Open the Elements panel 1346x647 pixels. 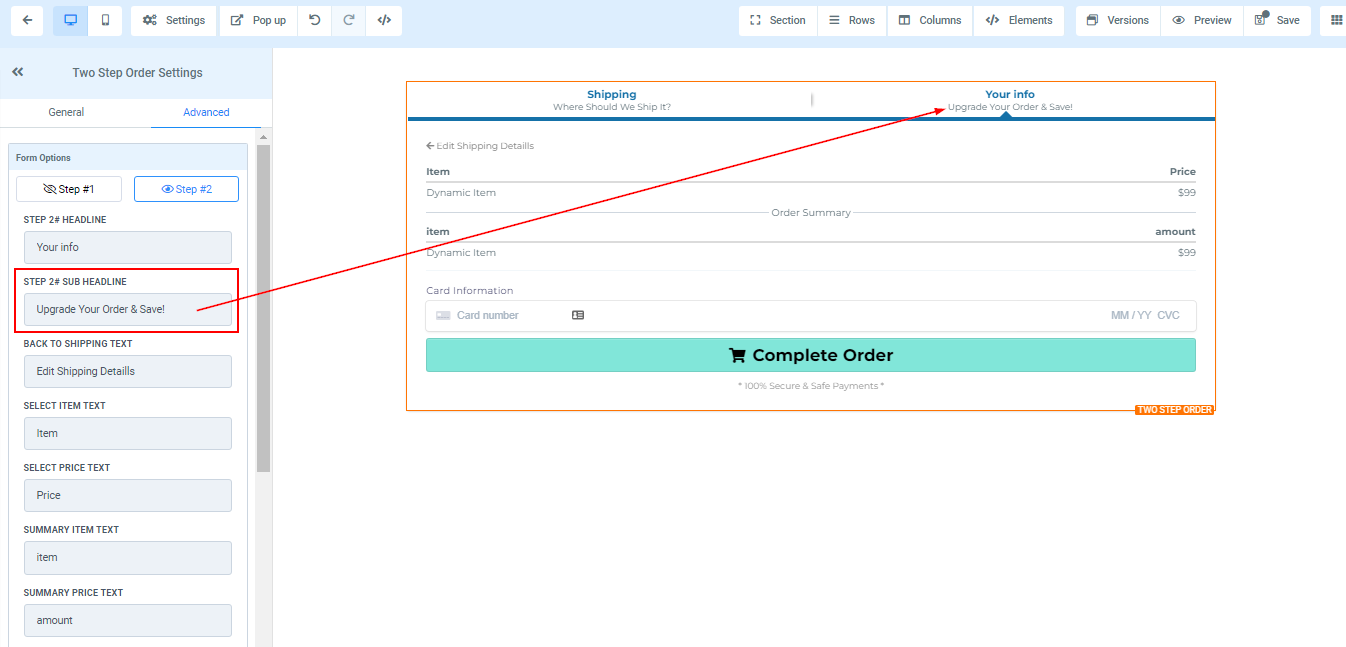1019,20
